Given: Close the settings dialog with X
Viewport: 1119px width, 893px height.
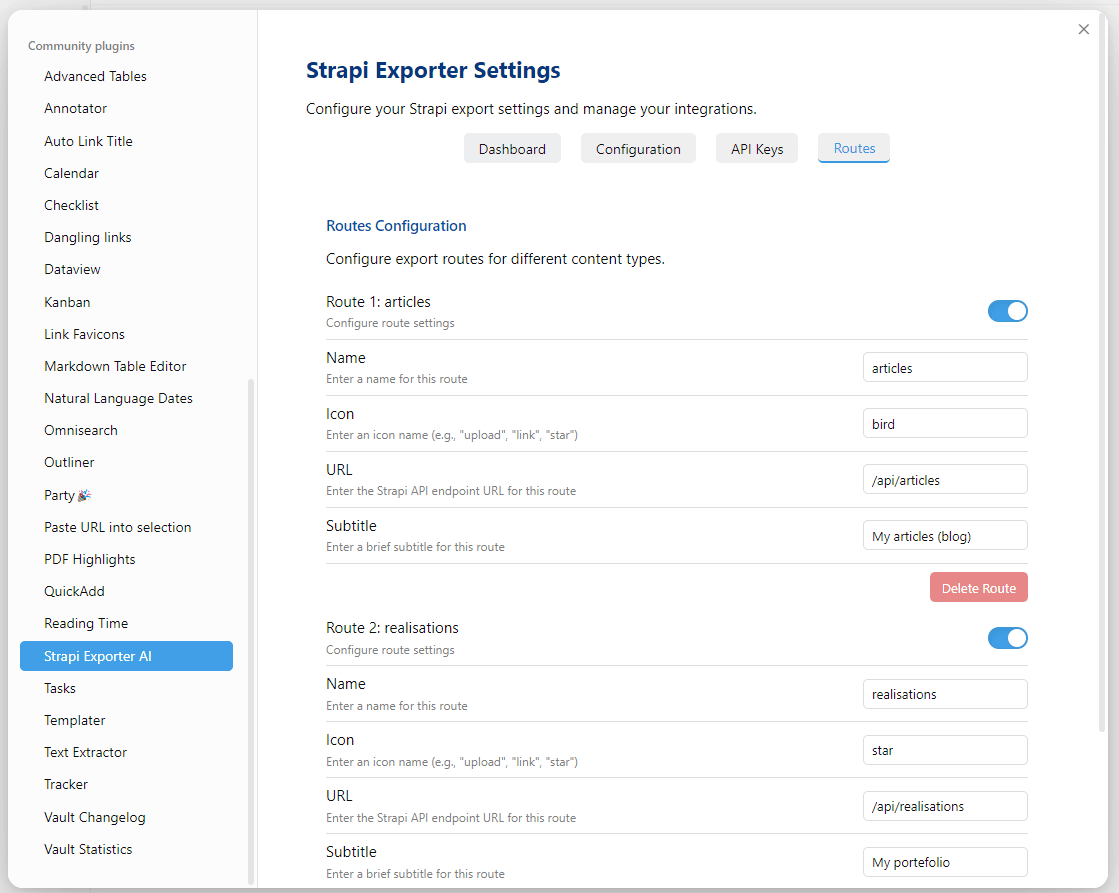Looking at the screenshot, I should click(x=1084, y=29).
